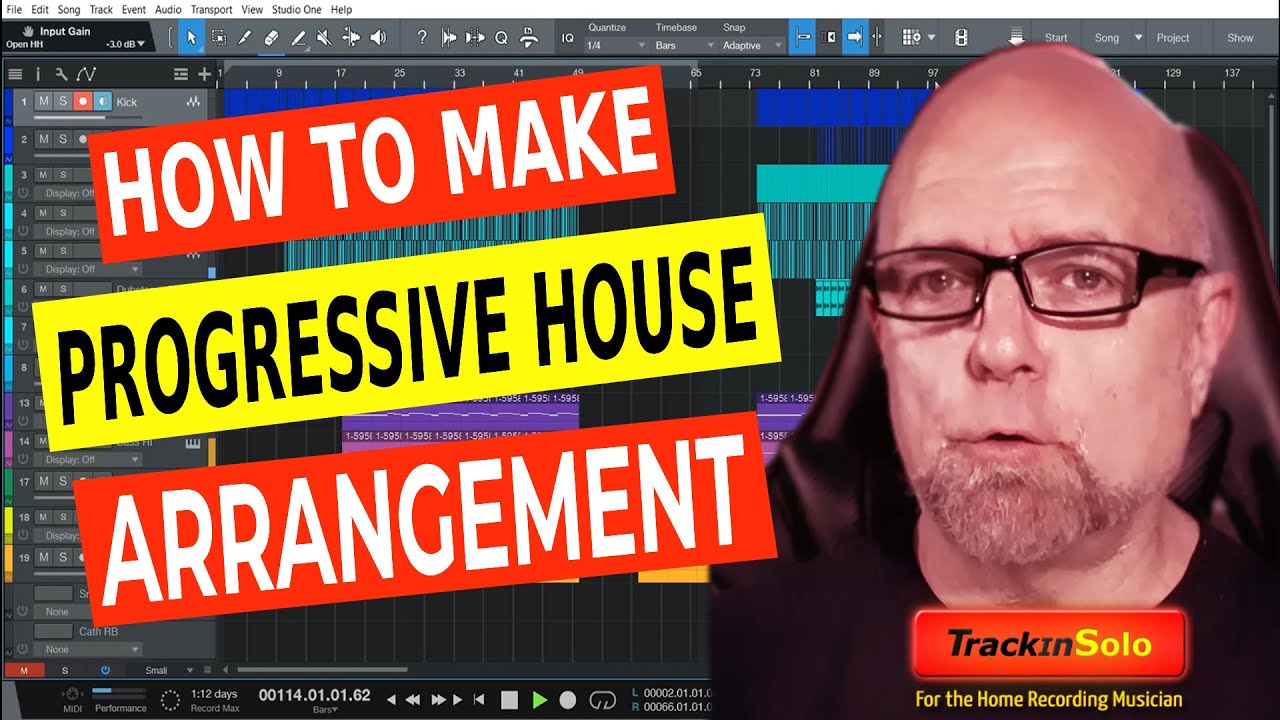Toggle monitor on Kick track
This screenshot has width=1280, height=720.
[102, 101]
